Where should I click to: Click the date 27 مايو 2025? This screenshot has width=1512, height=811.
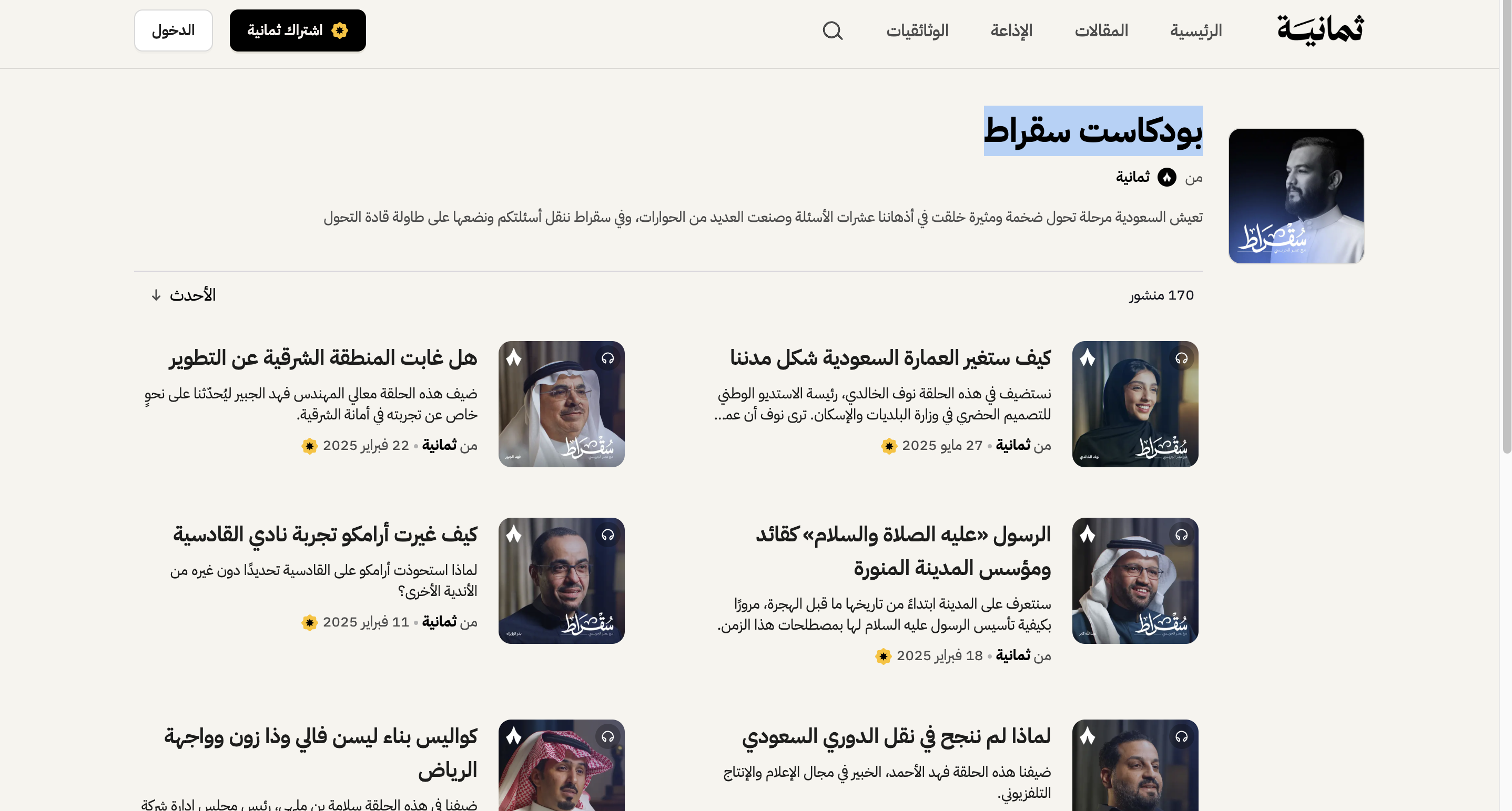[942, 446]
